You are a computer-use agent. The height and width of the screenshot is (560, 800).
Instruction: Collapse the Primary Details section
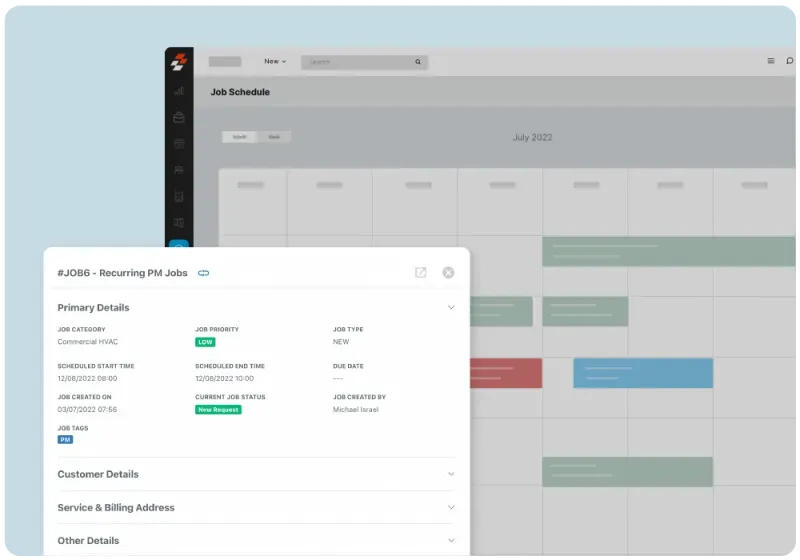pyautogui.click(x=451, y=308)
